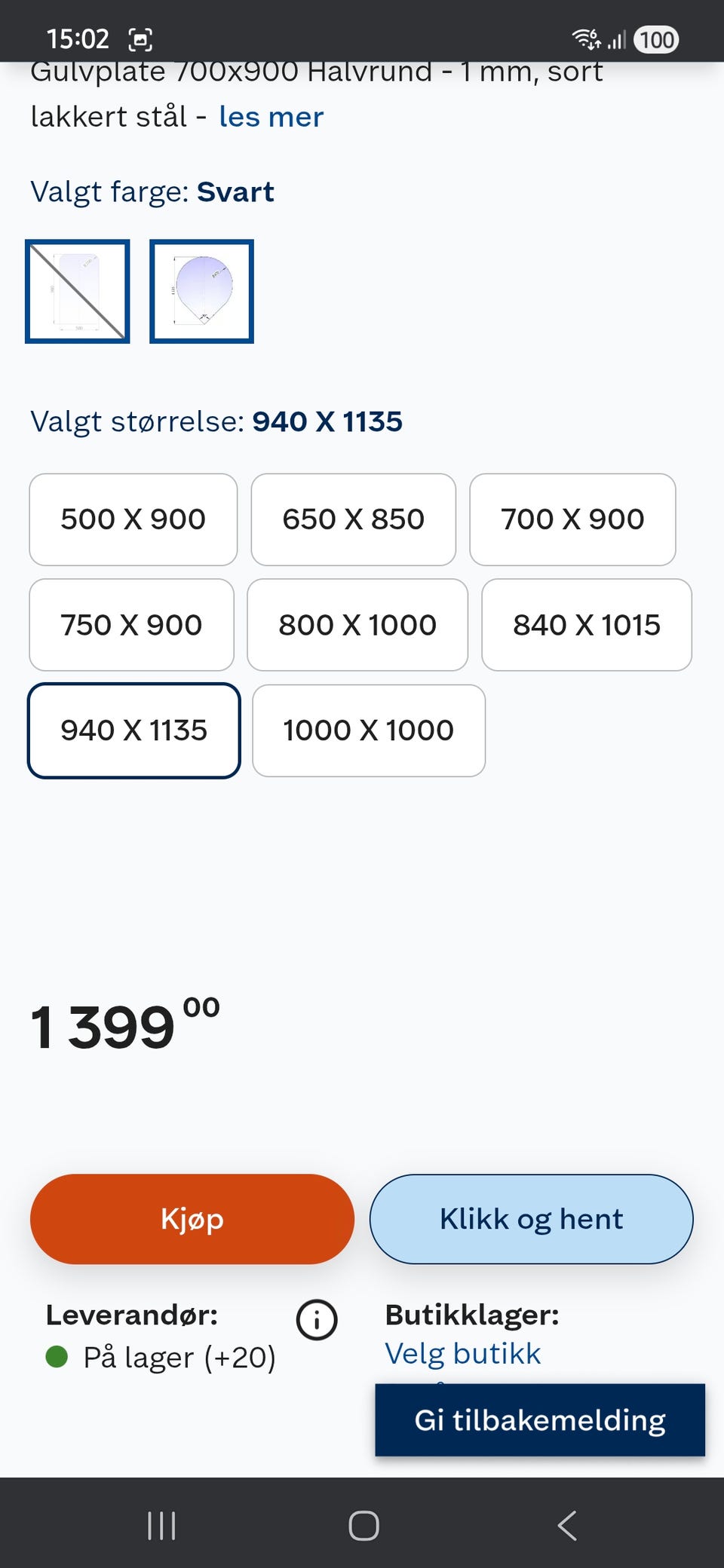Screen dimensions: 724x1568
Task: Open the Velg butikk link
Action: point(463,1354)
